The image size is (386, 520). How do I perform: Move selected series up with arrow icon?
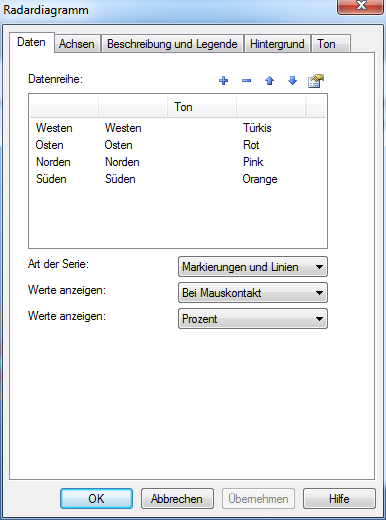(x=269, y=80)
